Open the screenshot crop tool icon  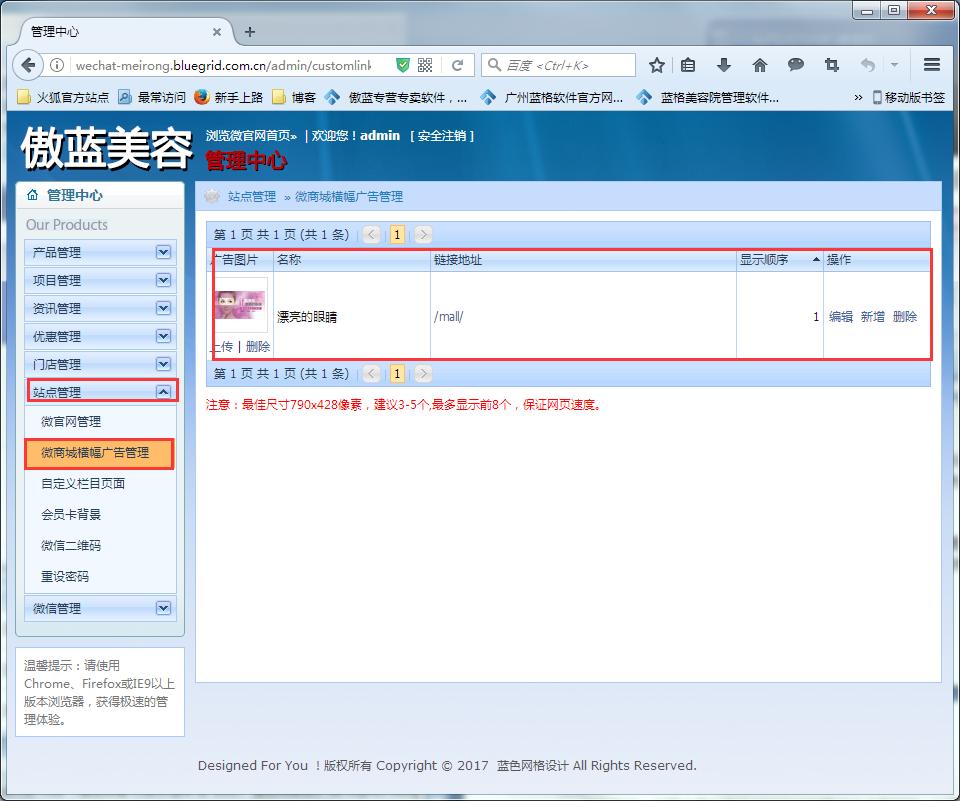pyautogui.click(x=831, y=64)
